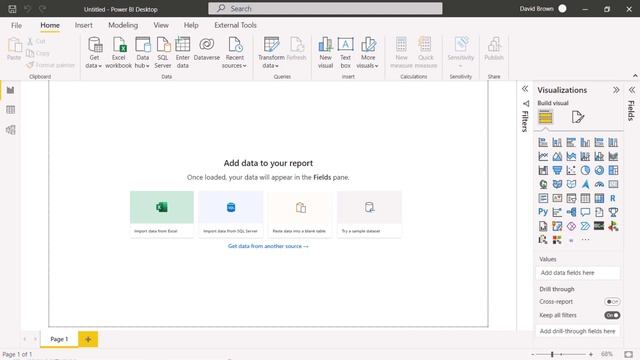This screenshot has width=640, height=360.
Task: Click the Enter data icon
Action: pyautogui.click(x=182, y=44)
